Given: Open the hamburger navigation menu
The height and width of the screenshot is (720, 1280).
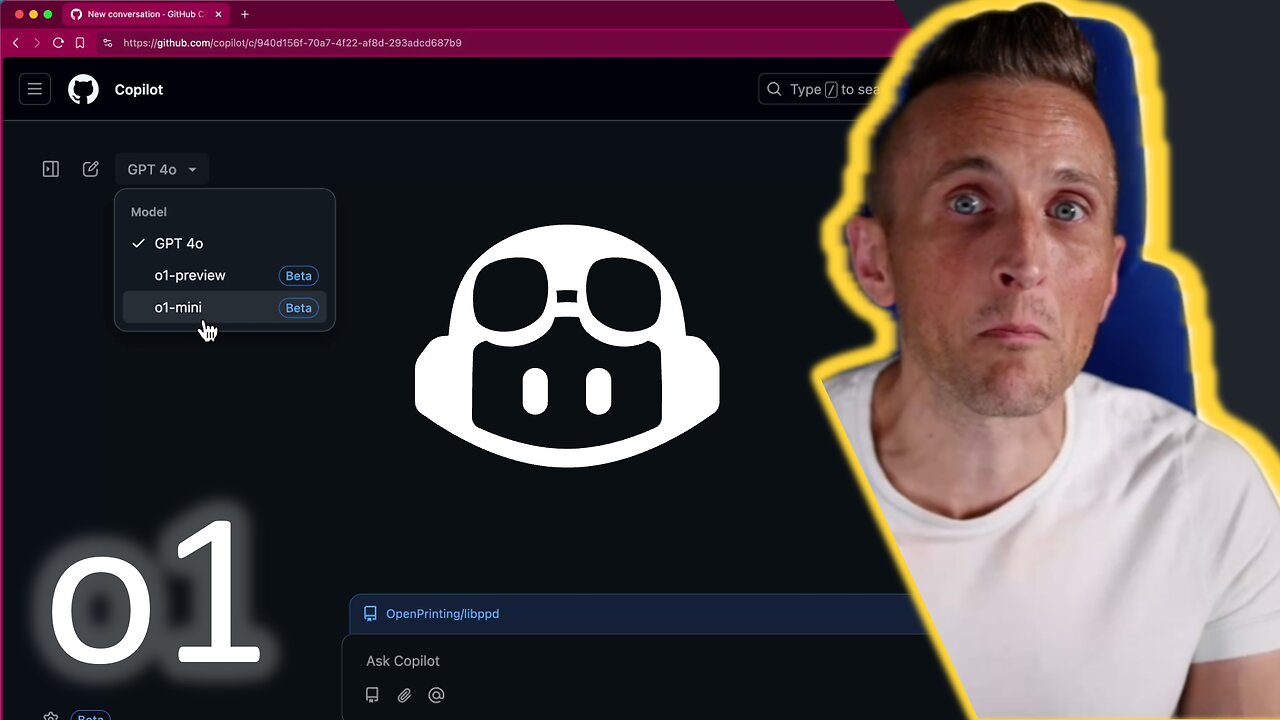Looking at the screenshot, I should (35, 89).
